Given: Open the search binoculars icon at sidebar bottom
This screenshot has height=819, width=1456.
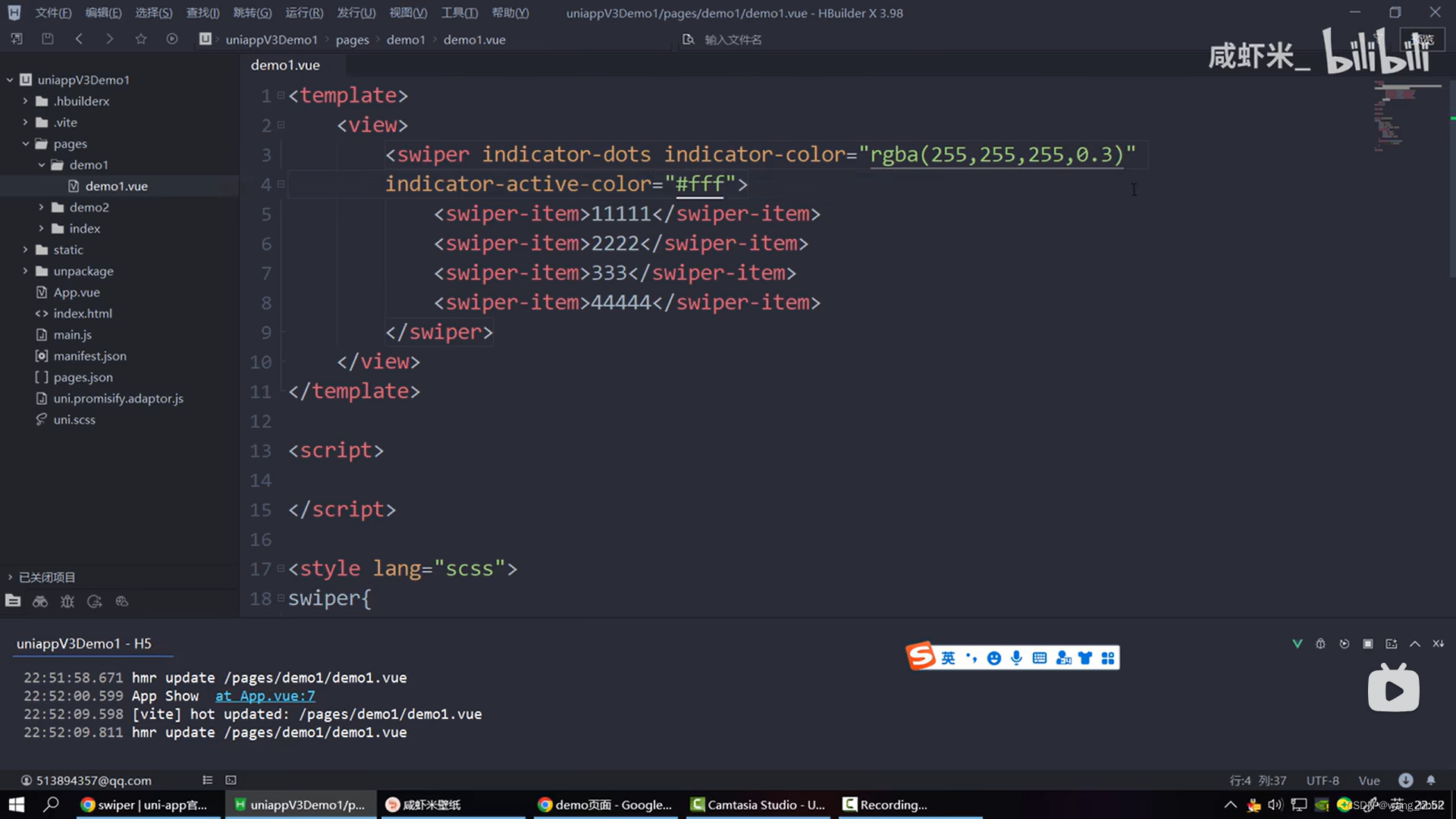Looking at the screenshot, I should 40,601.
